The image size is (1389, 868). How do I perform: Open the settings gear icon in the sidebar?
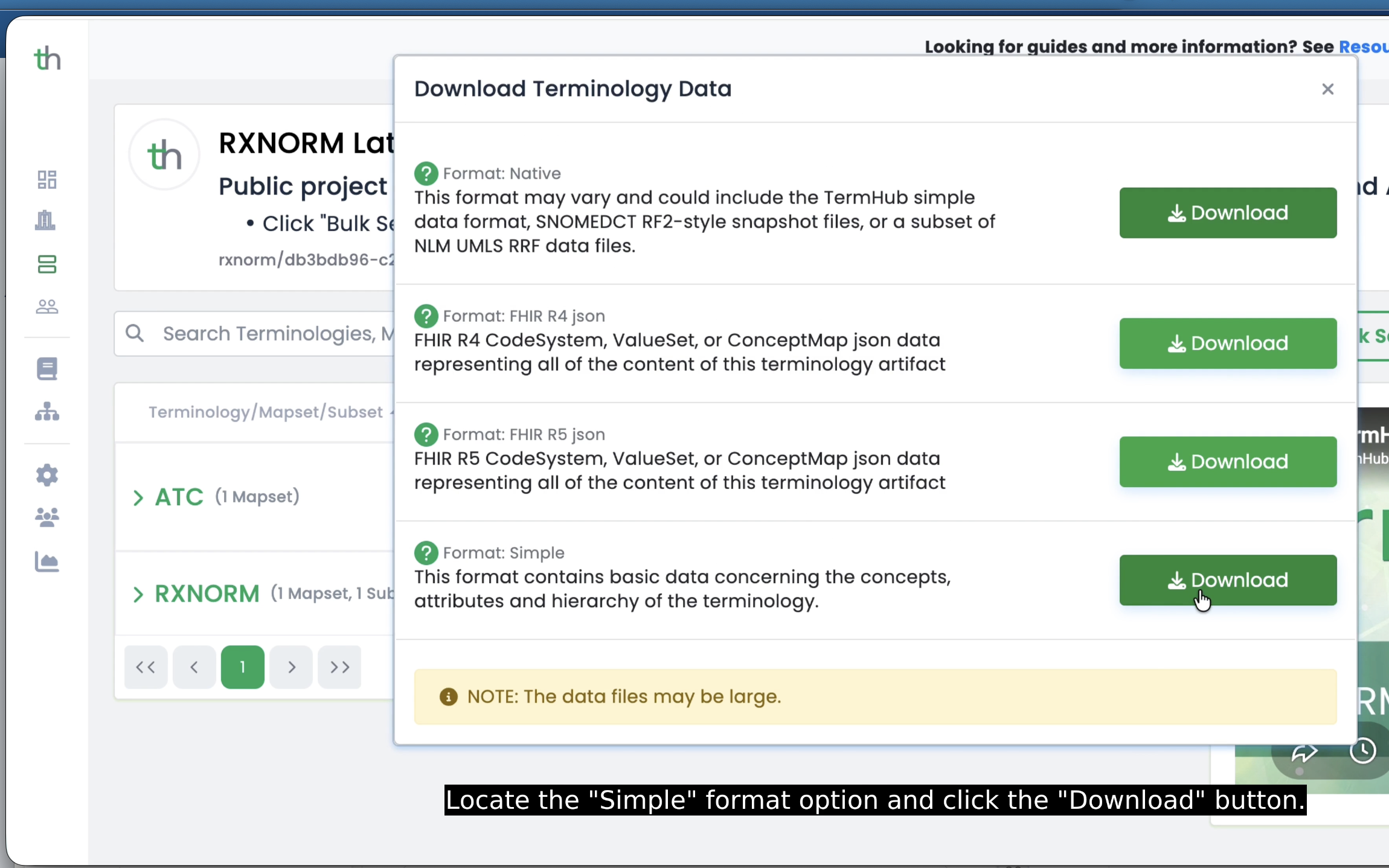click(x=47, y=475)
